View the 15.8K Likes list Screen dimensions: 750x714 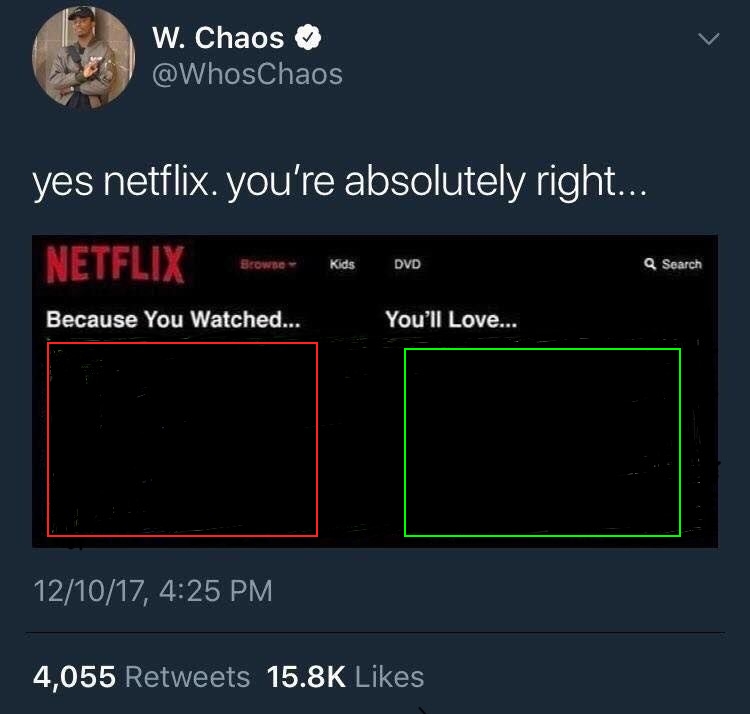[345, 677]
